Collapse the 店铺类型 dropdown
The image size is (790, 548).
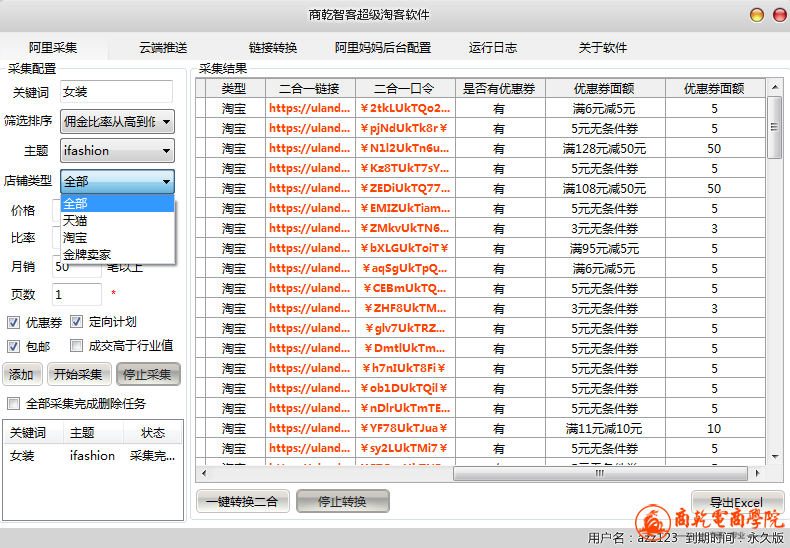[x=117, y=181]
